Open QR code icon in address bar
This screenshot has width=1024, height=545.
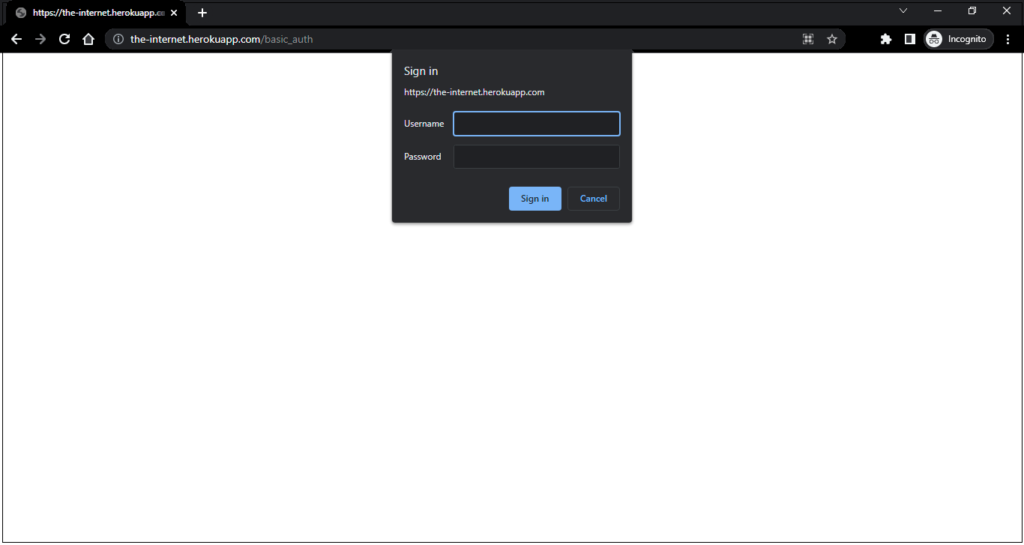click(x=808, y=39)
